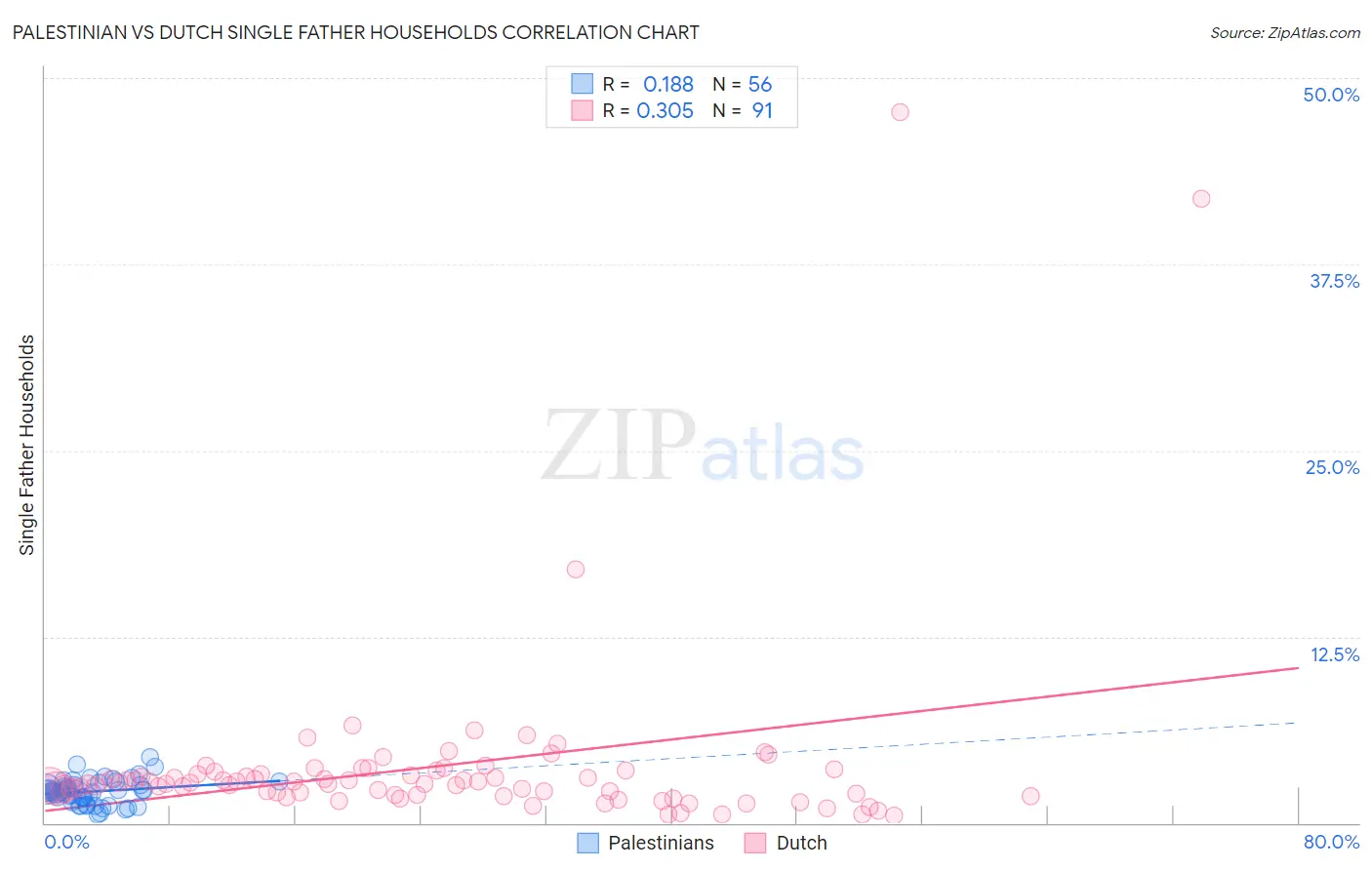This screenshot has height=870, width=1372.
Task: Click the 80.0% x-axis label
Action: 1331,842
